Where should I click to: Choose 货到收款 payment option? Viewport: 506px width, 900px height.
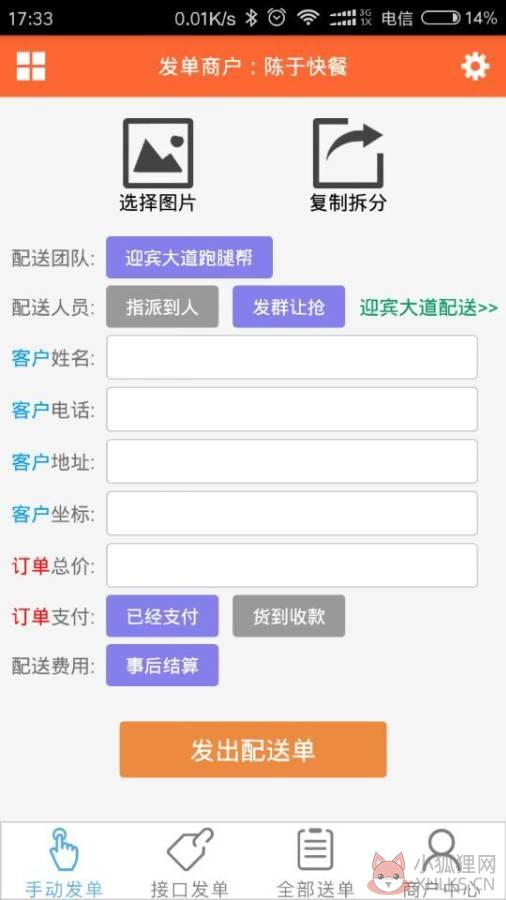[x=289, y=616]
